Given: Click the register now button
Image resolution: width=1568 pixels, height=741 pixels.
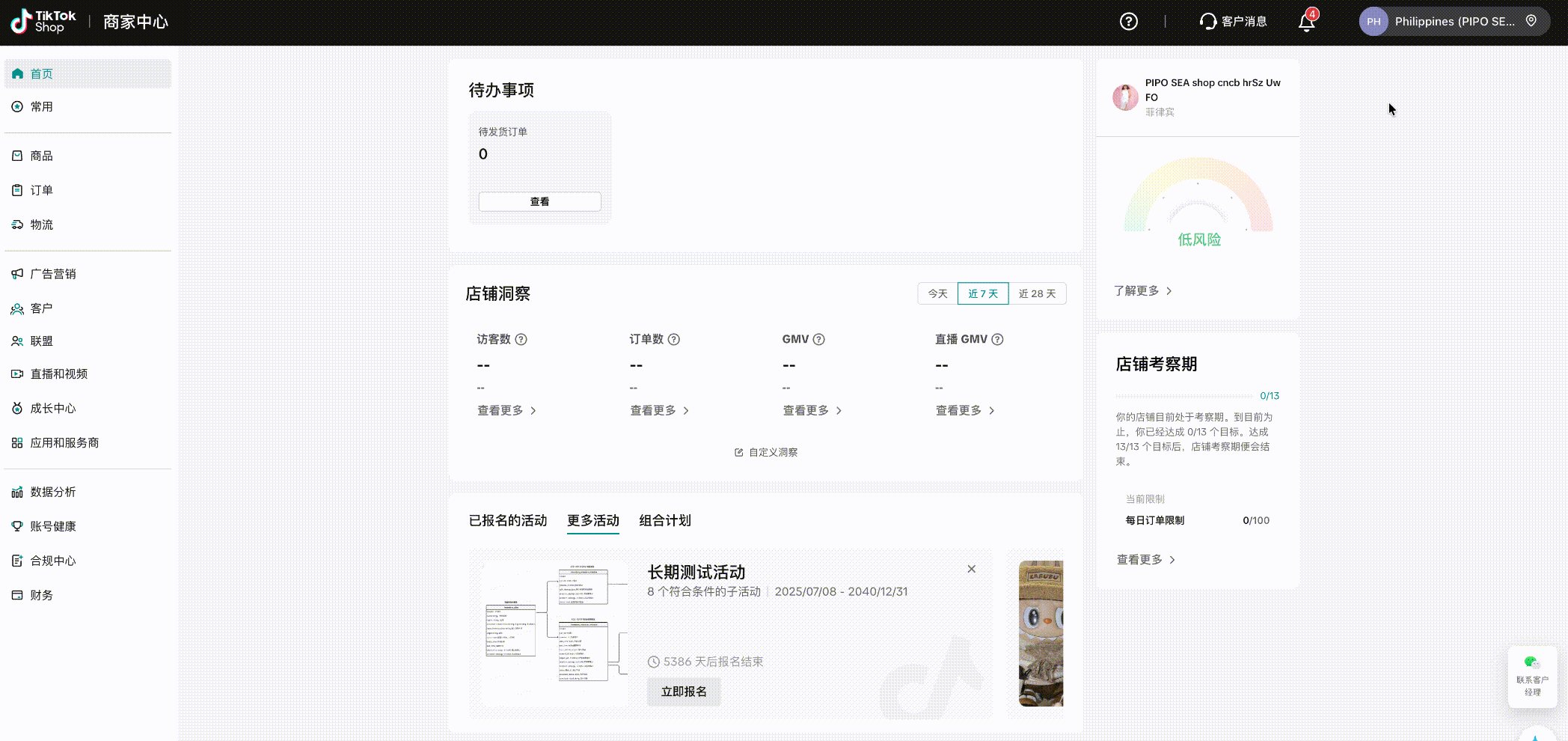Looking at the screenshot, I should pyautogui.click(x=684, y=692).
